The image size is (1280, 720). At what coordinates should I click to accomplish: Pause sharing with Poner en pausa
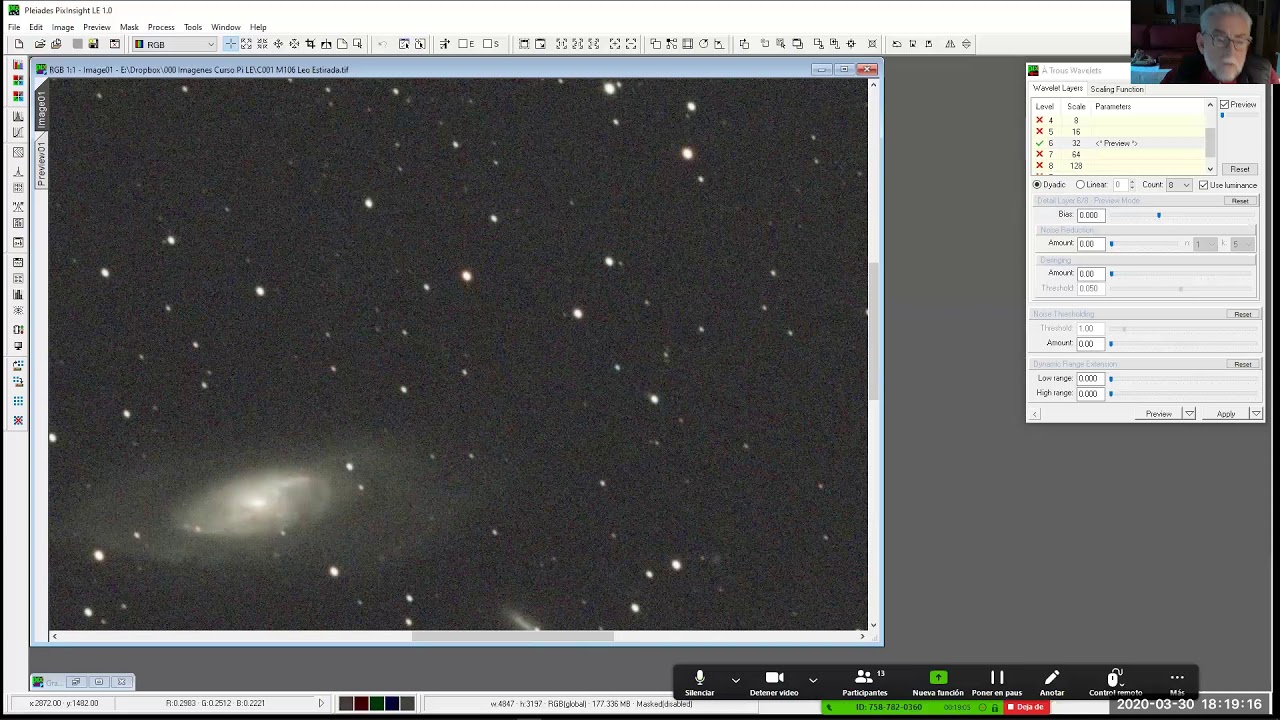point(997,683)
